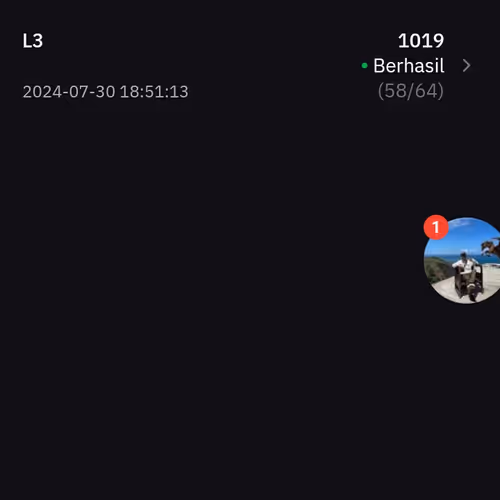Tap the floating circular profile photo

tap(462, 261)
